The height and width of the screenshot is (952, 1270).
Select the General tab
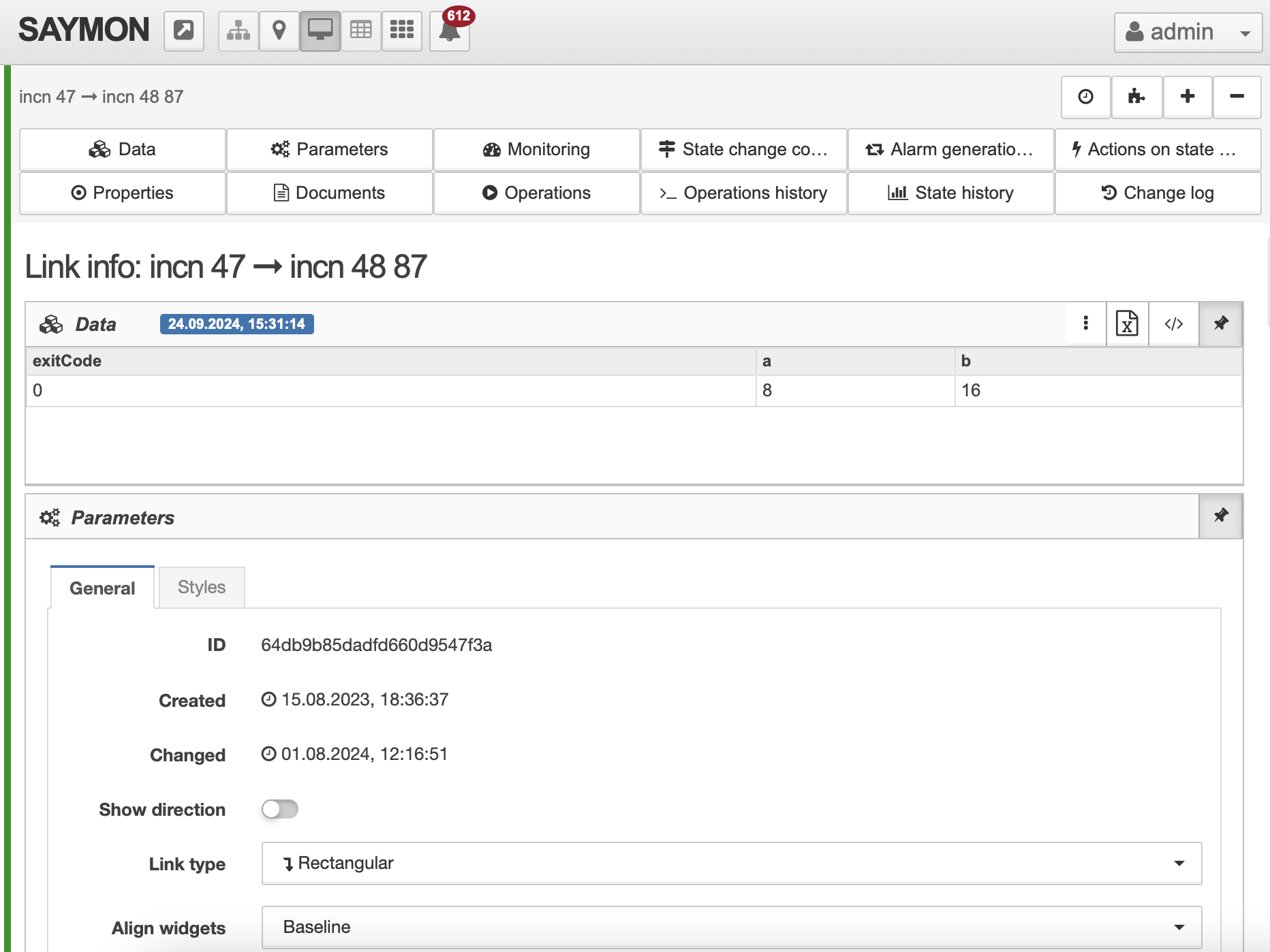pos(102,588)
